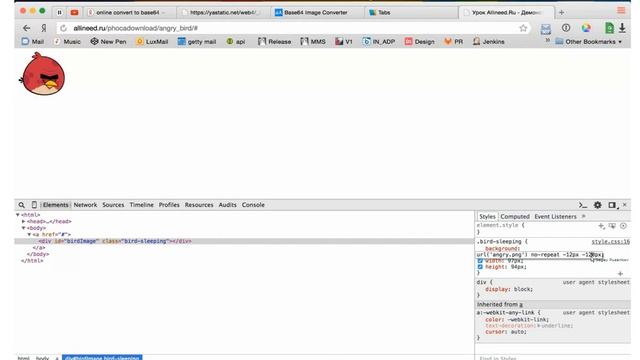640x360 pixels.
Task: Open the MMS bookmark
Action: [313, 42]
